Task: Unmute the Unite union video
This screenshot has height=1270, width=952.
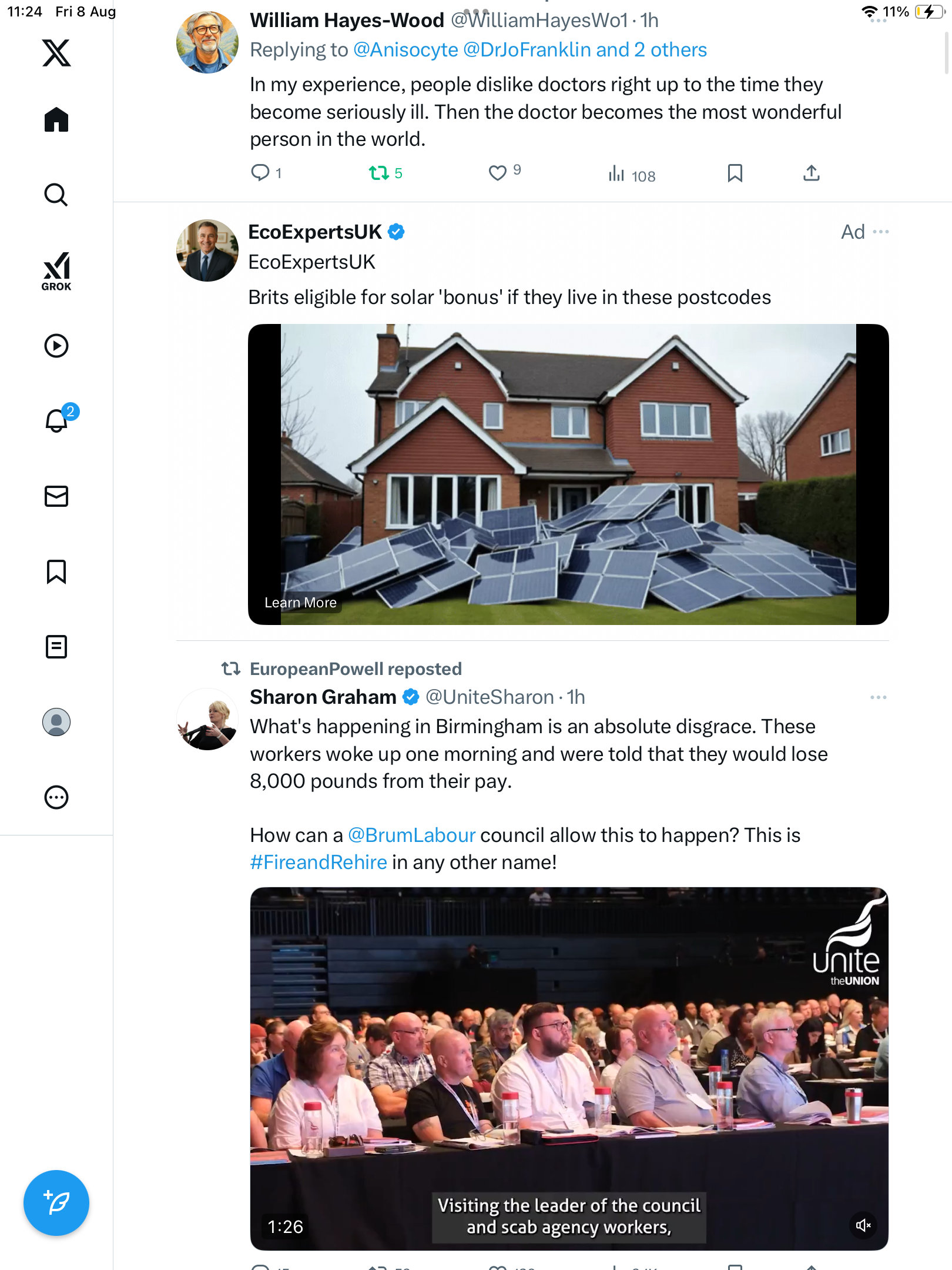Action: (x=863, y=1225)
